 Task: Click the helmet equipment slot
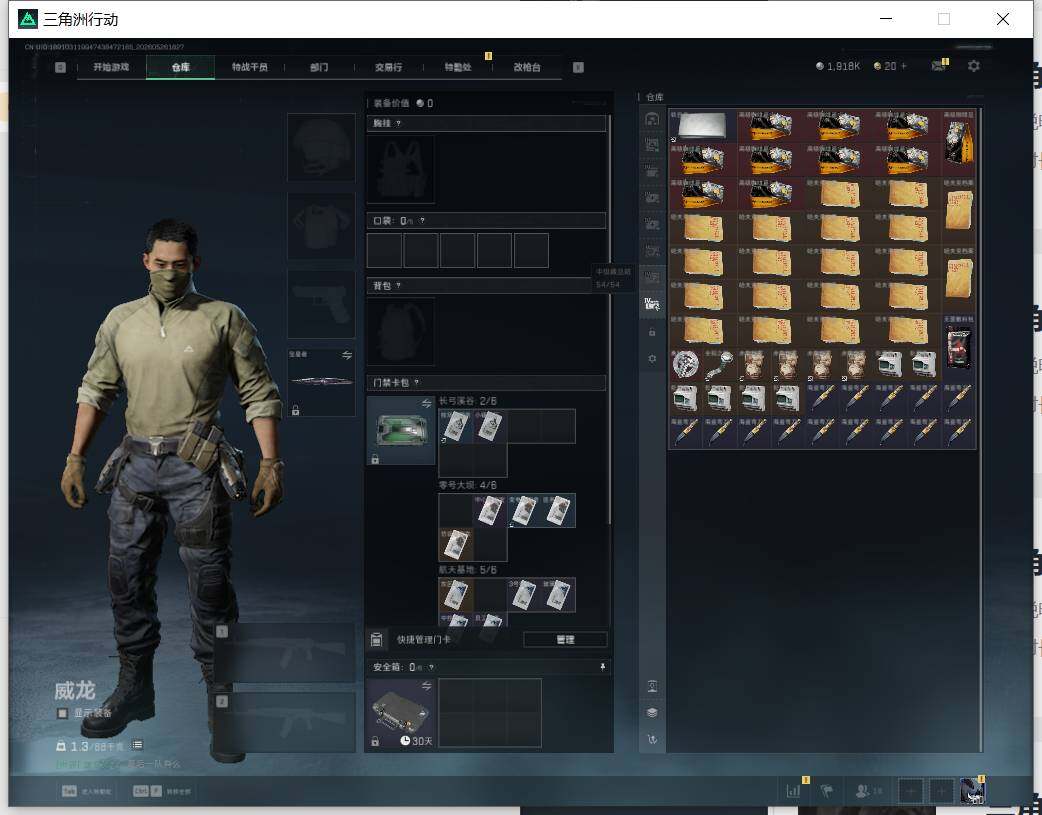coord(321,148)
